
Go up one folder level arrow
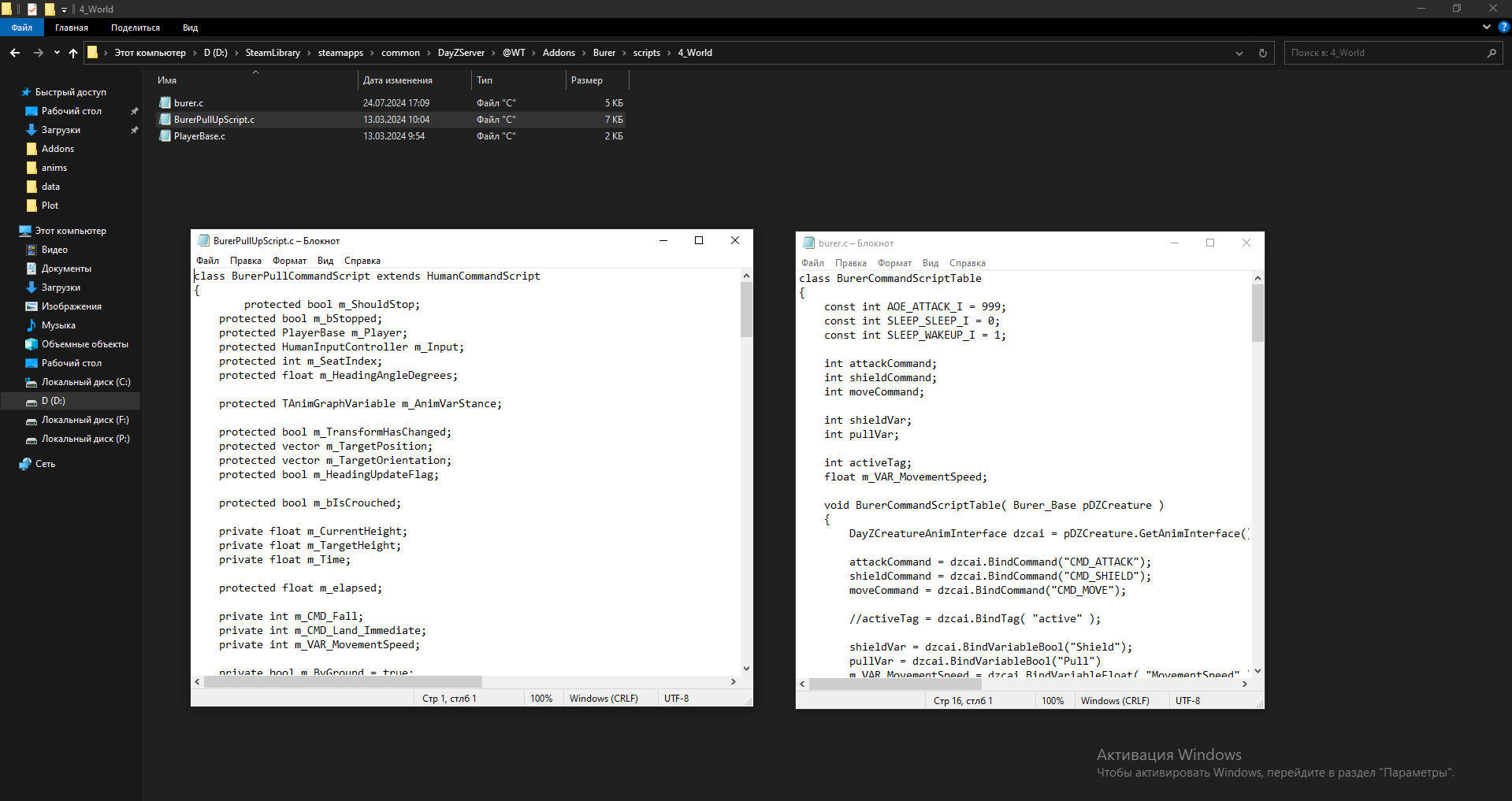73,53
